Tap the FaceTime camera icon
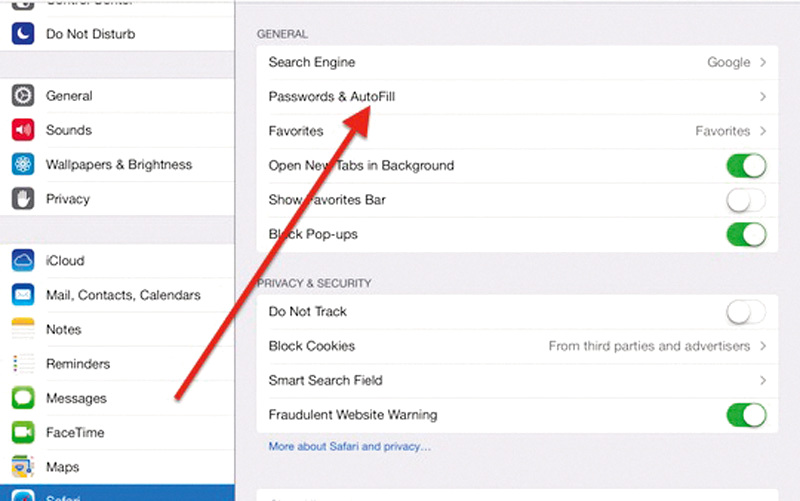The image size is (800, 501). tap(23, 433)
